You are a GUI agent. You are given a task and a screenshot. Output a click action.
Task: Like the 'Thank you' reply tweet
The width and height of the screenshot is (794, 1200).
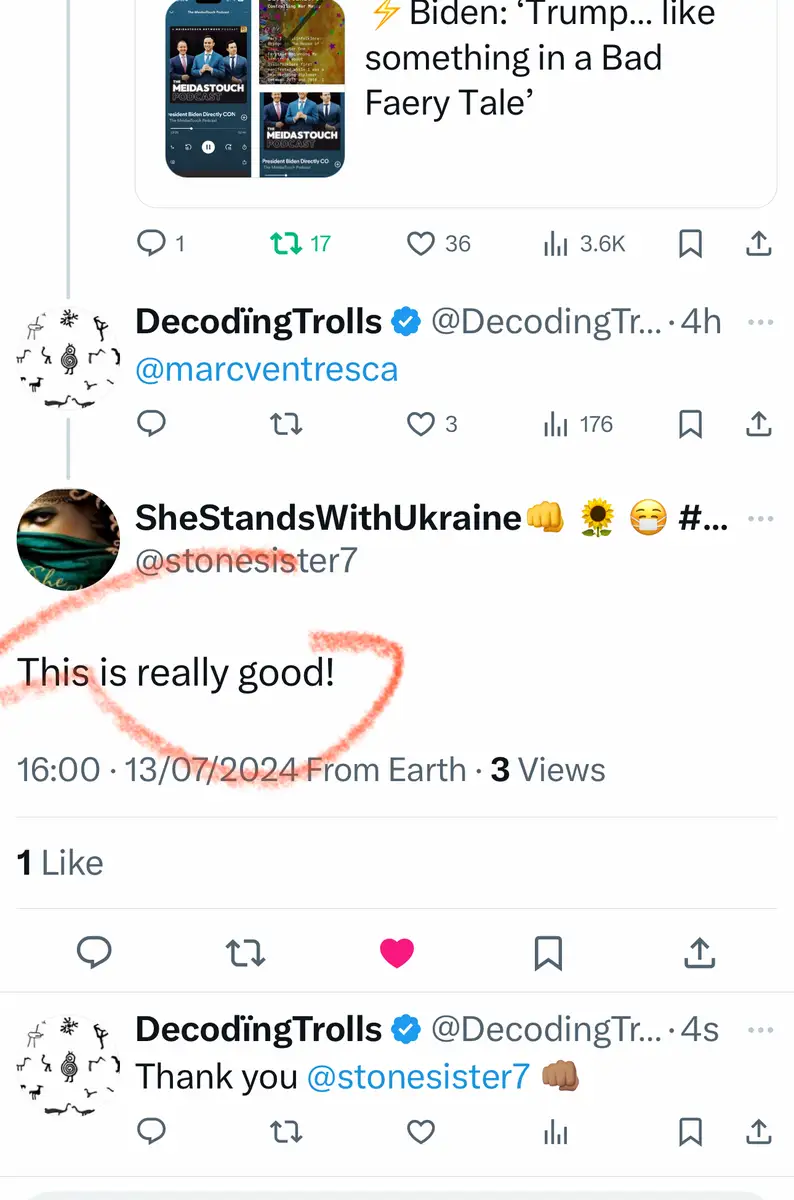421,1131
